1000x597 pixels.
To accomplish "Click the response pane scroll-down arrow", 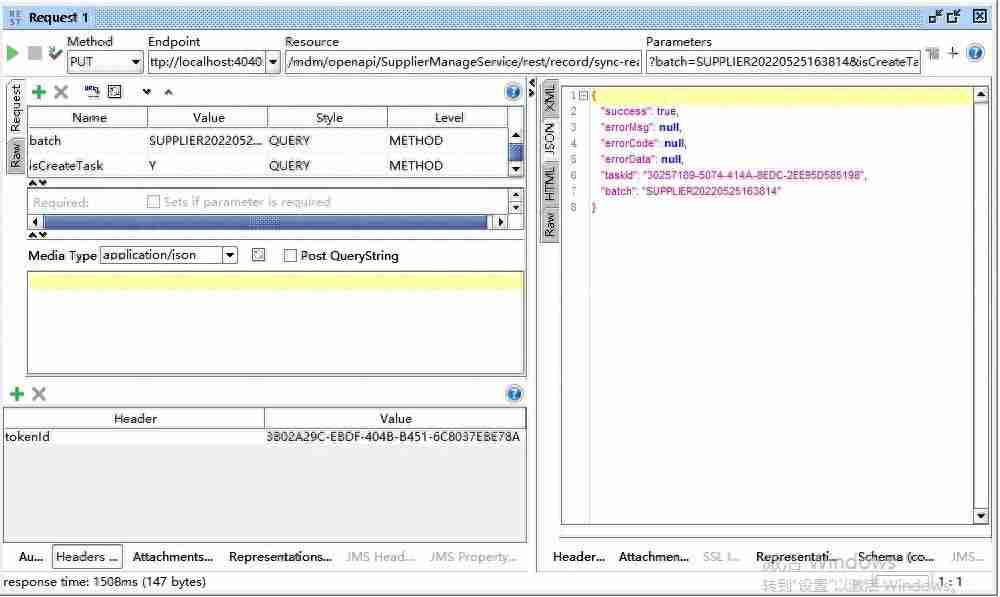I will [x=981, y=515].
